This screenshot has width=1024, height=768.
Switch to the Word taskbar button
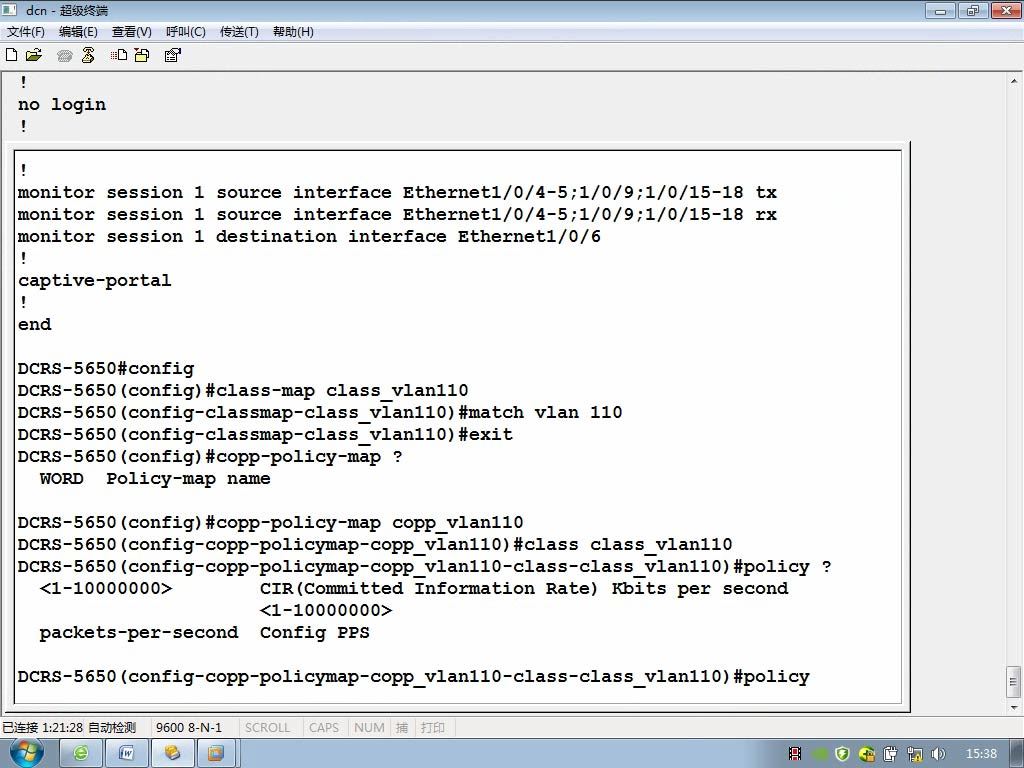point(127,754)
